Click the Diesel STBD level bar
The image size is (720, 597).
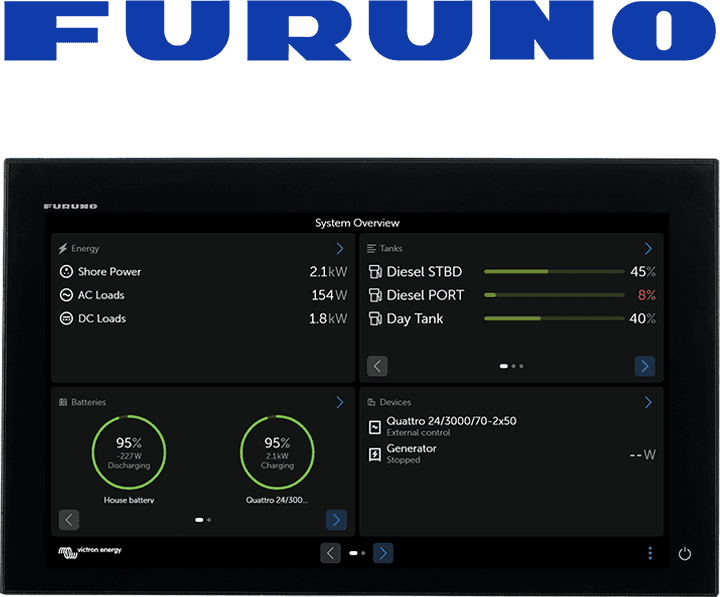(x=553, y=272)
